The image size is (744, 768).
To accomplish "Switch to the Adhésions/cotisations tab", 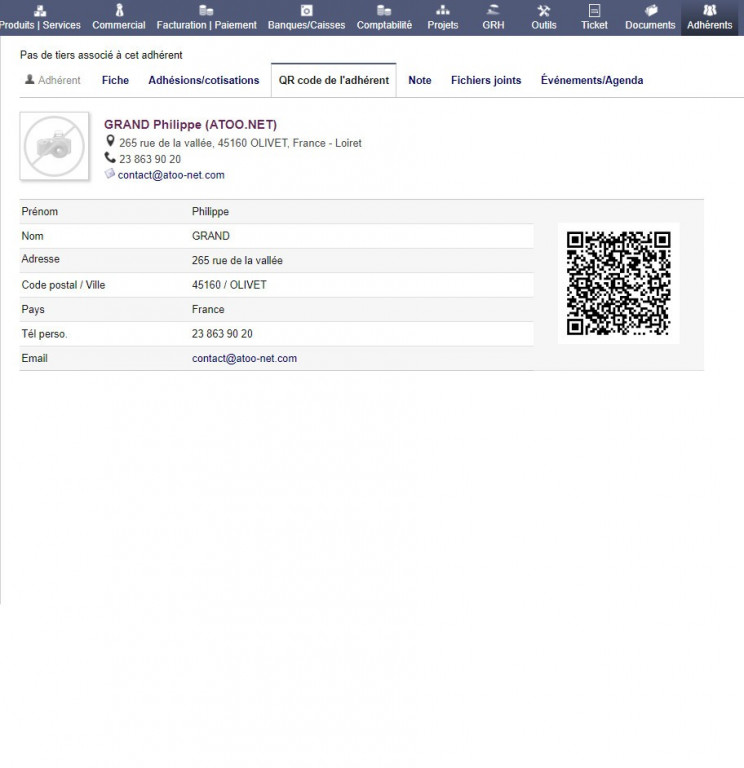I will (204, 80).
